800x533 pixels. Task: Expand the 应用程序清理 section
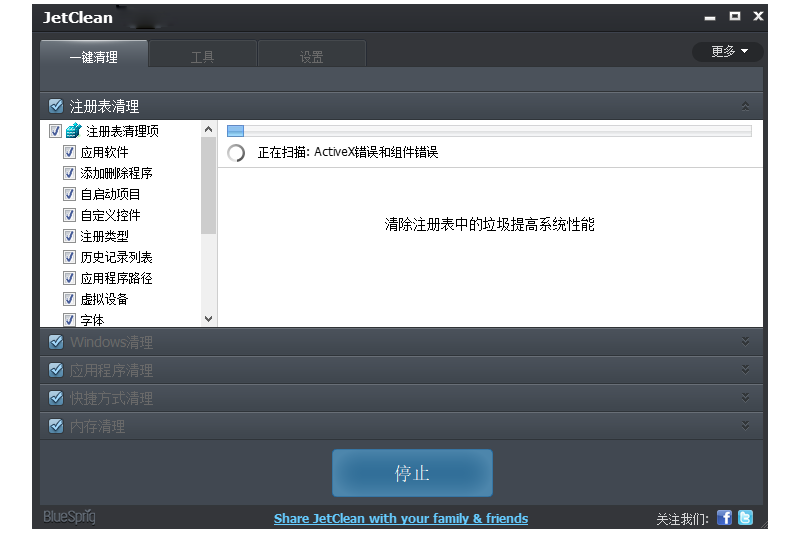click(x=745, y=369)
